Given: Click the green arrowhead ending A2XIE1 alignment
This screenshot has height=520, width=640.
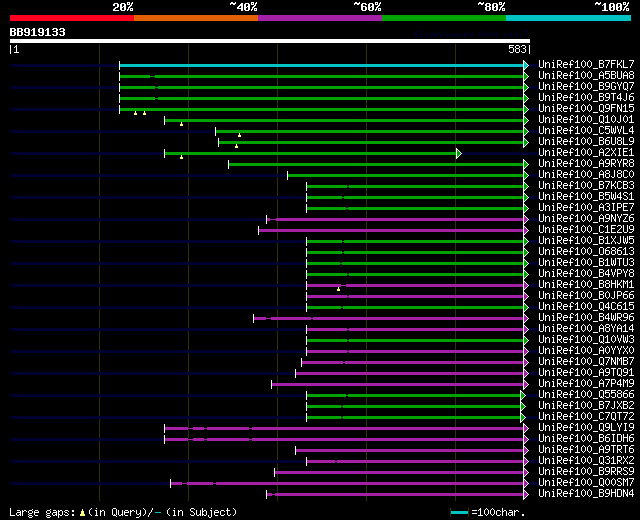Looking at the screenshot, I should click(x=459, y=153).
